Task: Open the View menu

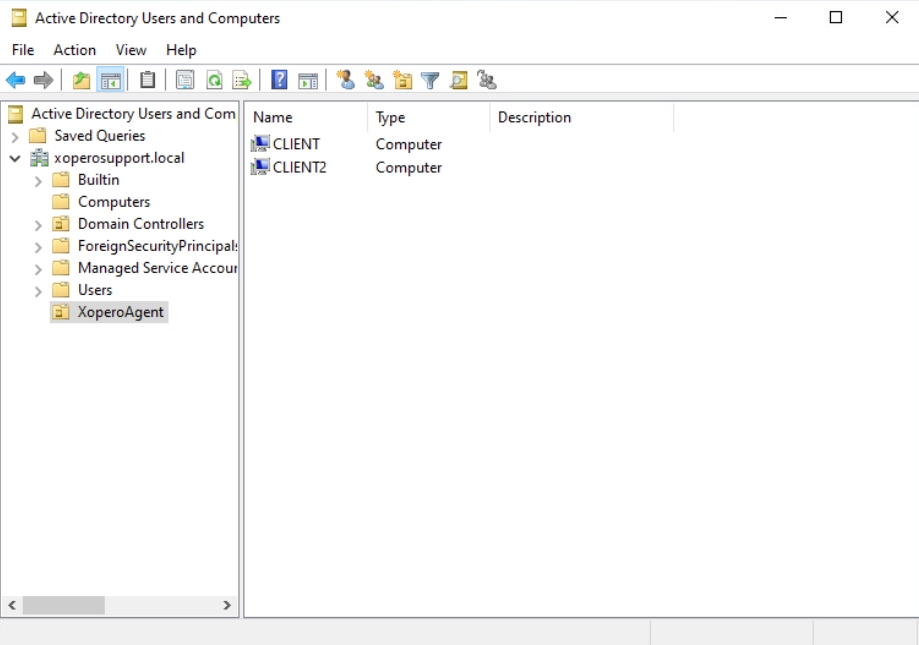Action: (x=130, y=49)
